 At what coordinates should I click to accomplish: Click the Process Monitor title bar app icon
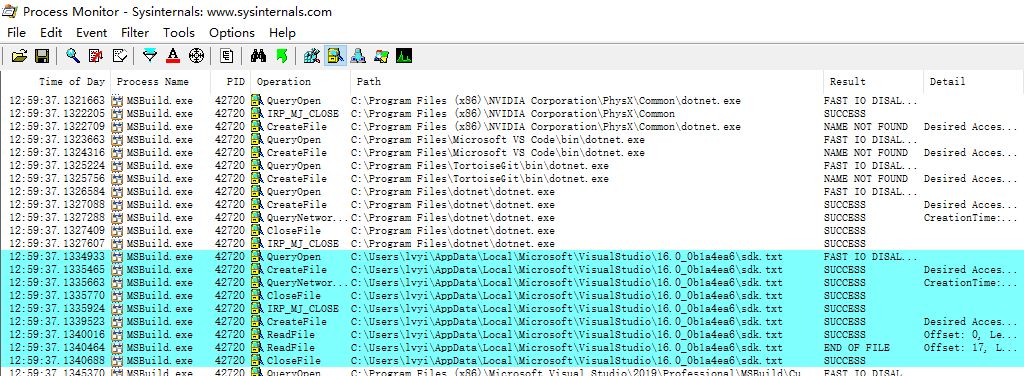coord(10,12)
